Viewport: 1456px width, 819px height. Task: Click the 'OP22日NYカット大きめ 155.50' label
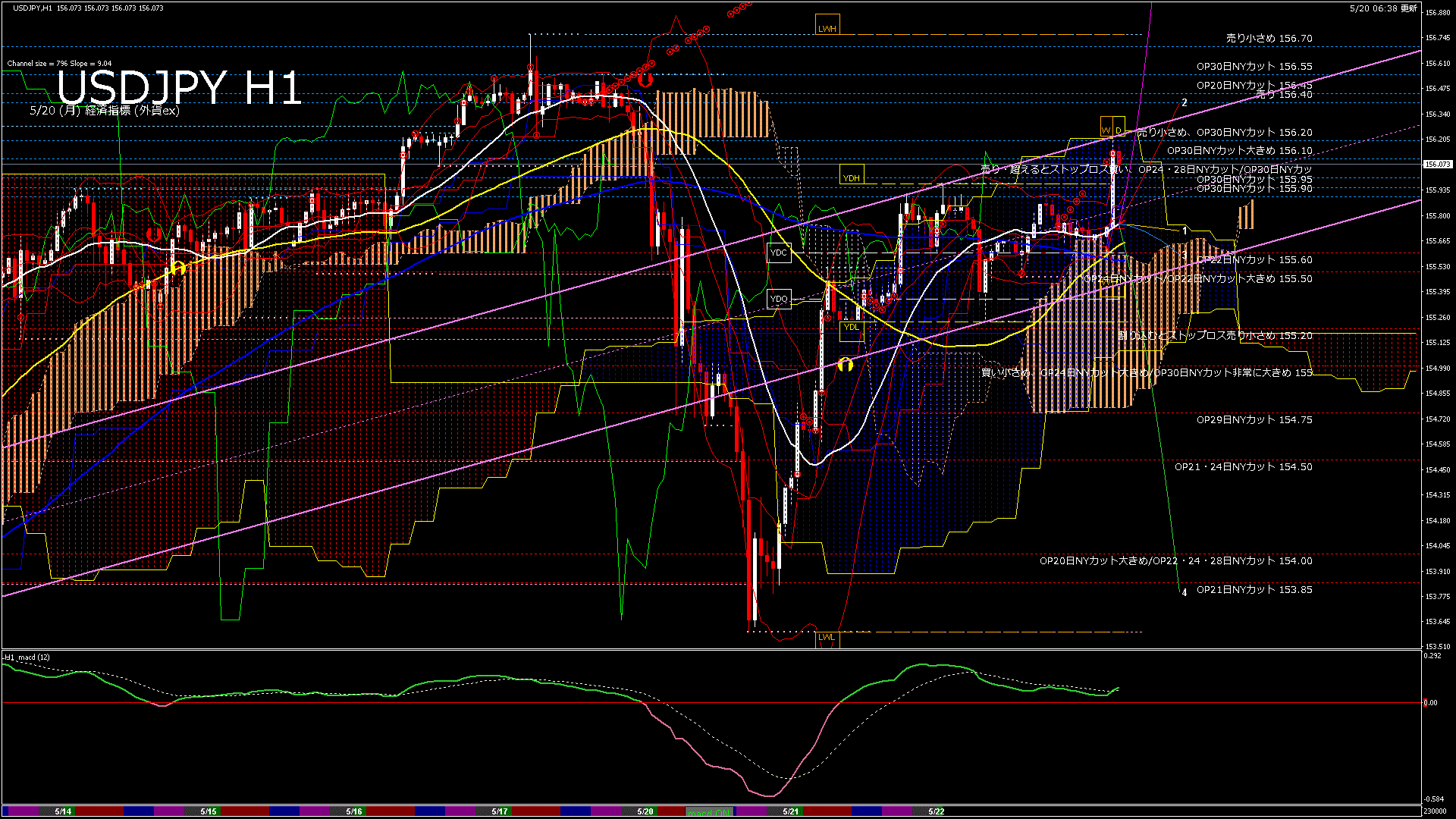tap(1240, 279)
